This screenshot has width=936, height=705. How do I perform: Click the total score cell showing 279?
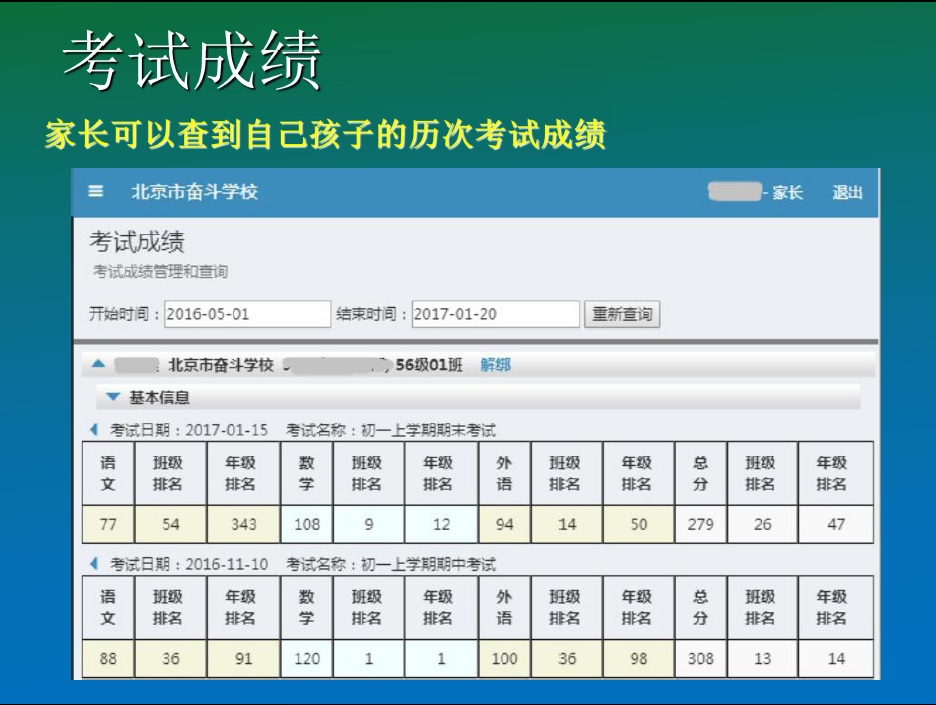tap(700, 524)
